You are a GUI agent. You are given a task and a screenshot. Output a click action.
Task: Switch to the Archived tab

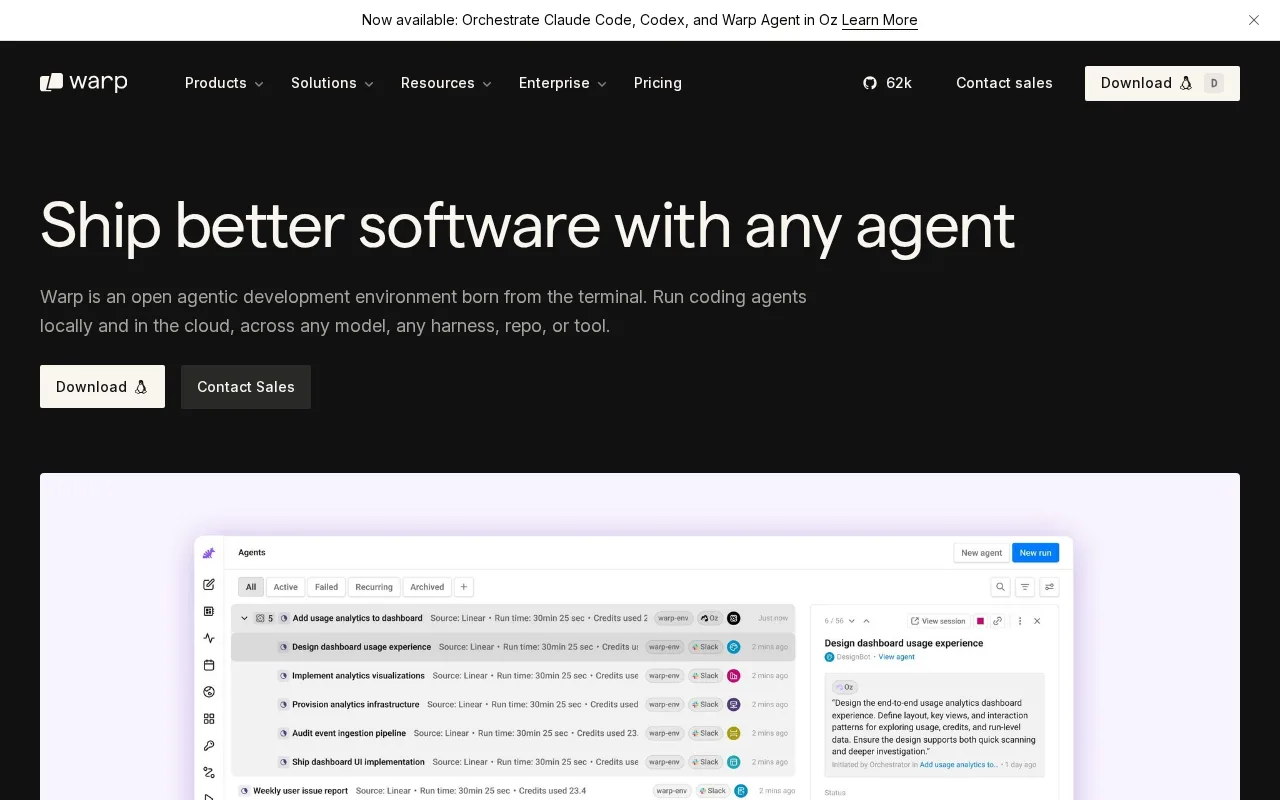[x=427, y=587]
